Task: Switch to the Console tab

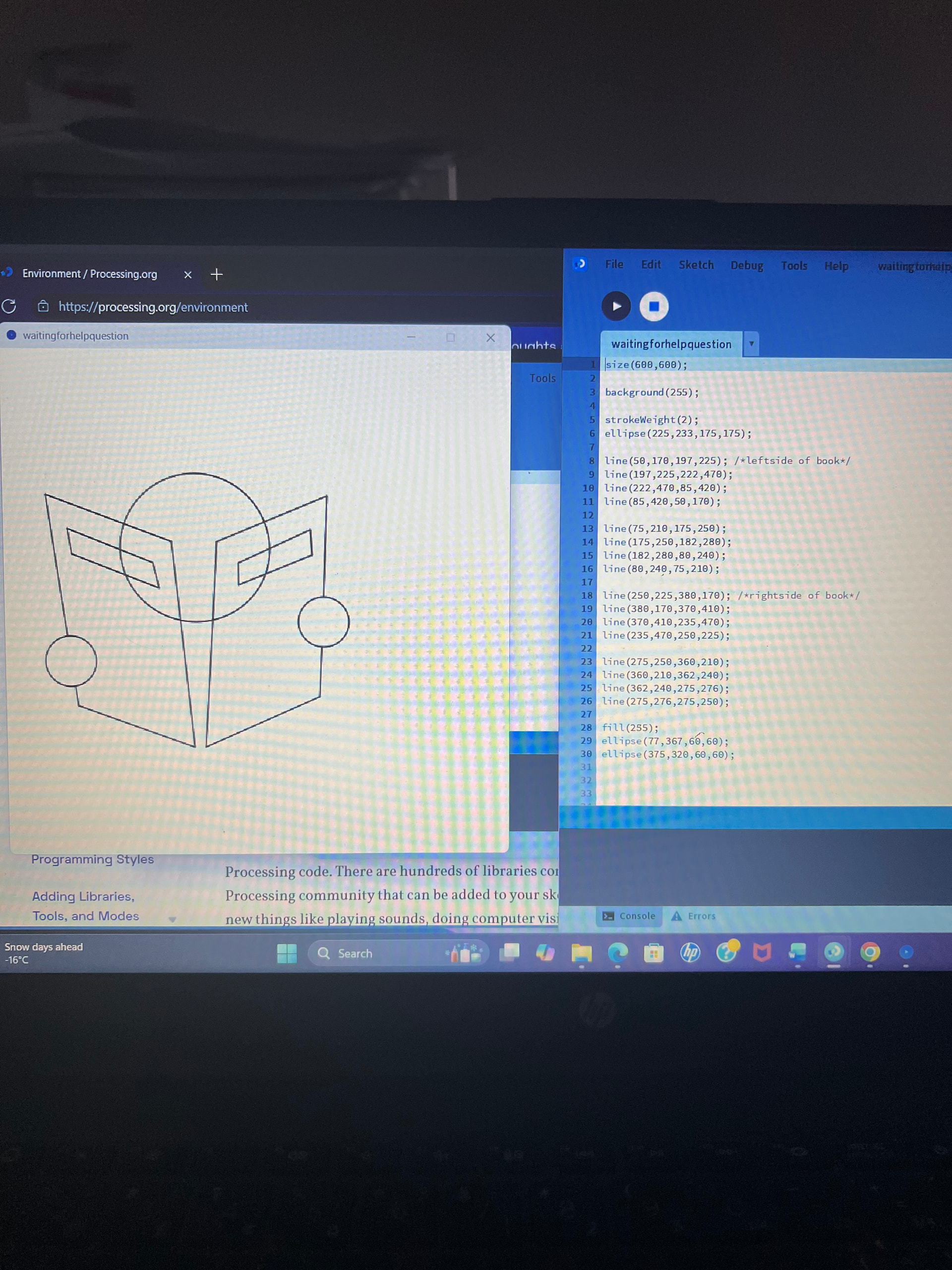Action: click(629, 916)
